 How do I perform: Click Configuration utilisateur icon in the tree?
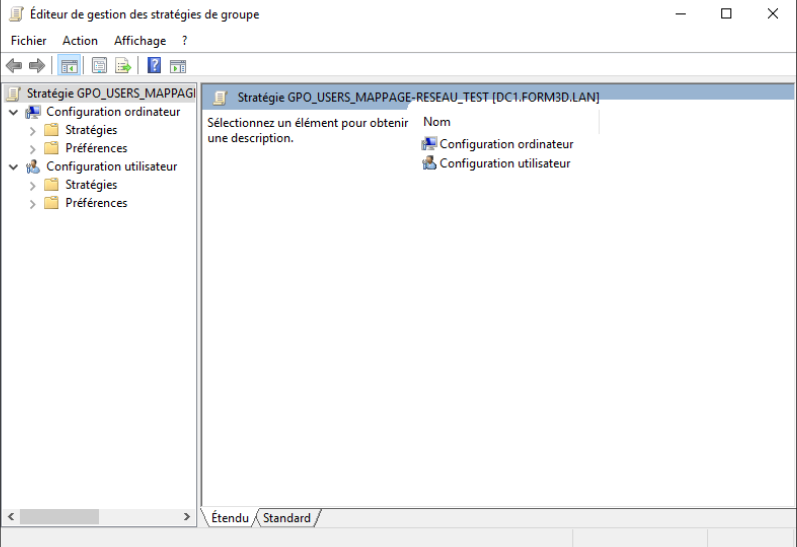tap(33, 167)
